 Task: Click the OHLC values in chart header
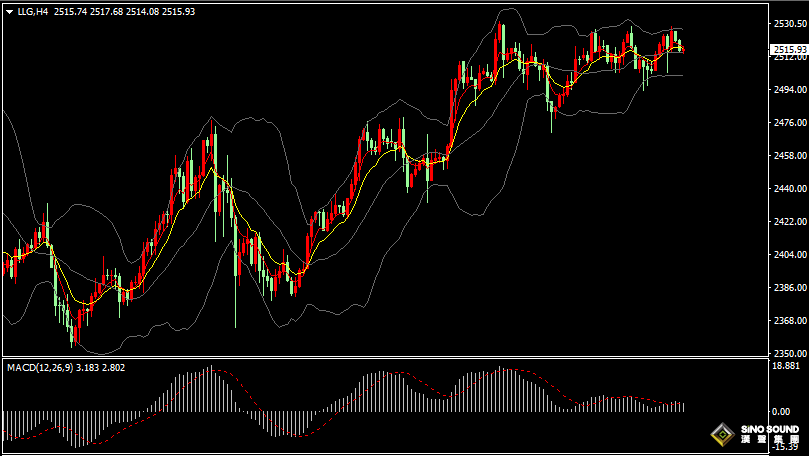125,10
